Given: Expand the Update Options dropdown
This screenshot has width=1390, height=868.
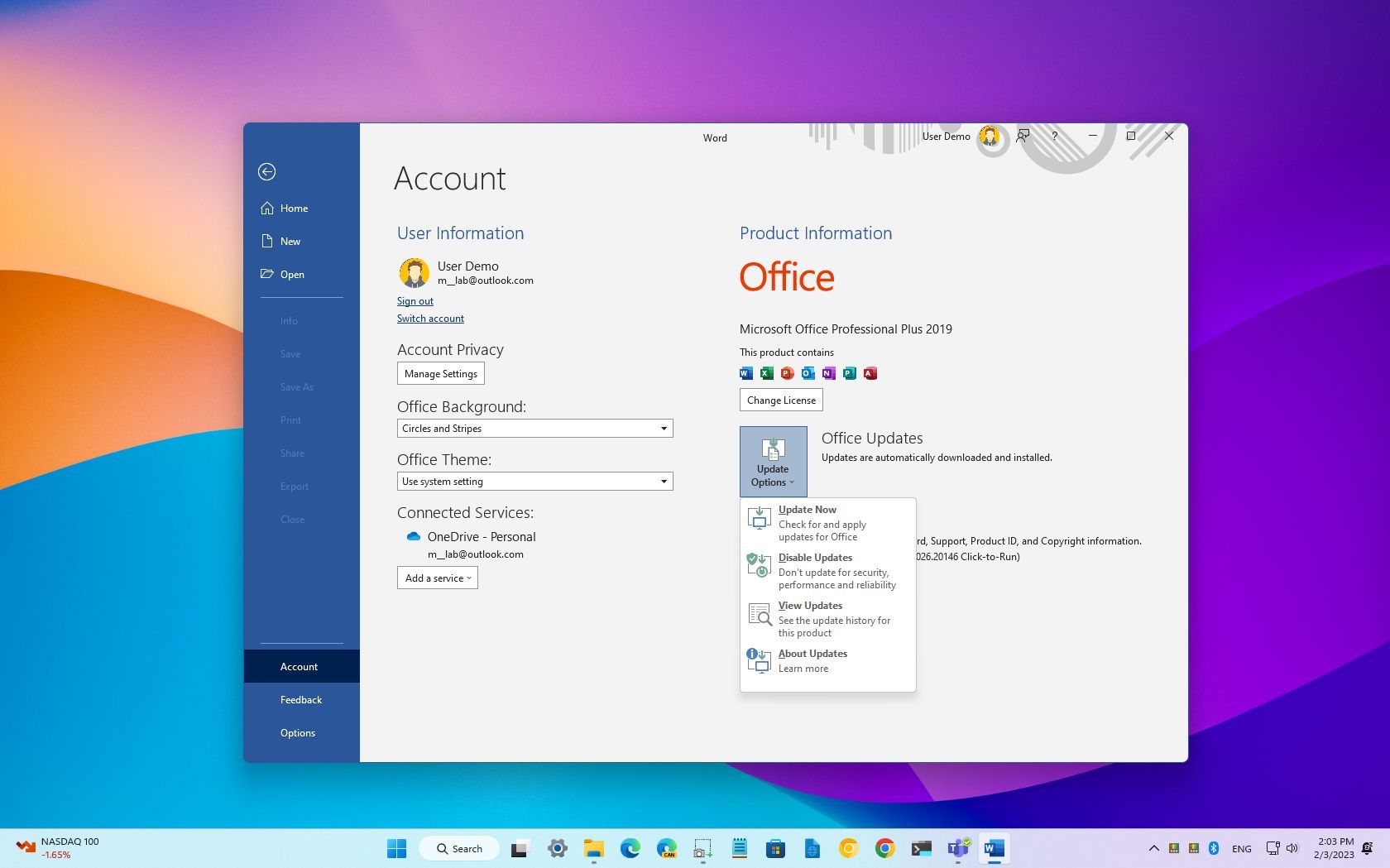Looking at the screenshot, I should 772,461.
